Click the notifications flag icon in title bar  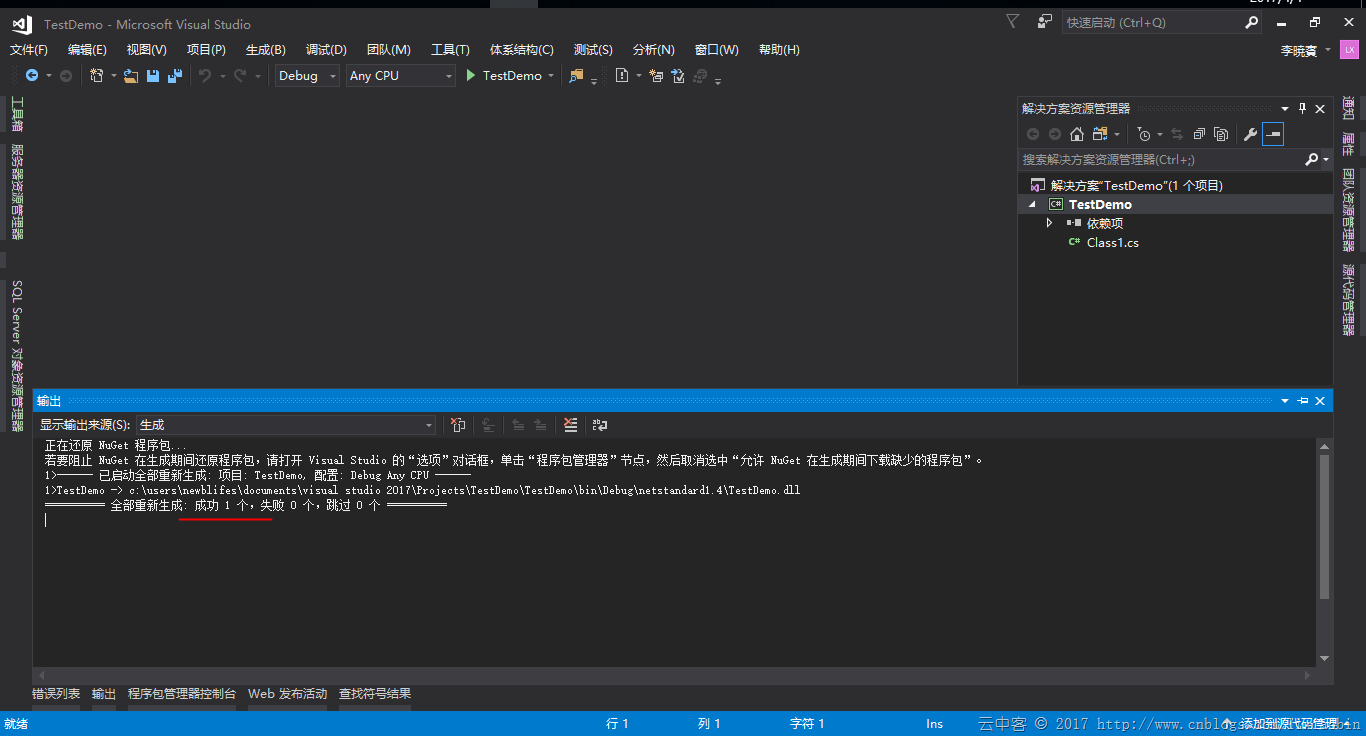click(x=1013, y=21)
